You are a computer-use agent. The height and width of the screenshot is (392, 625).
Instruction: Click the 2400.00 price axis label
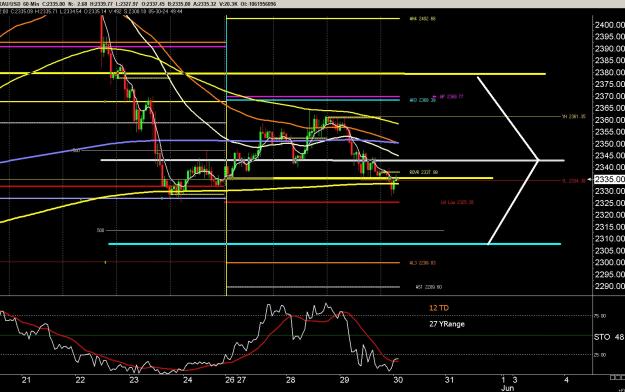click(609, 25)
